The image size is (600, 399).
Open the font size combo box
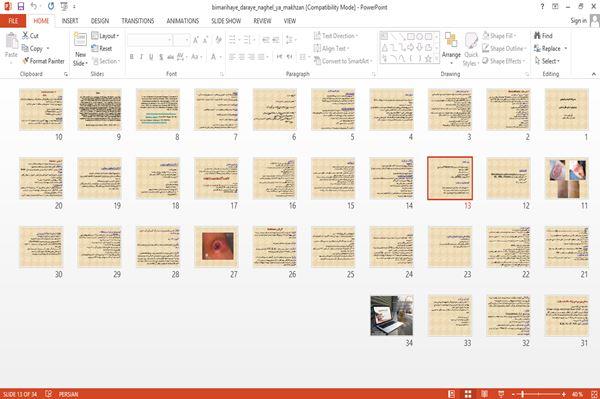click(181, 40)
